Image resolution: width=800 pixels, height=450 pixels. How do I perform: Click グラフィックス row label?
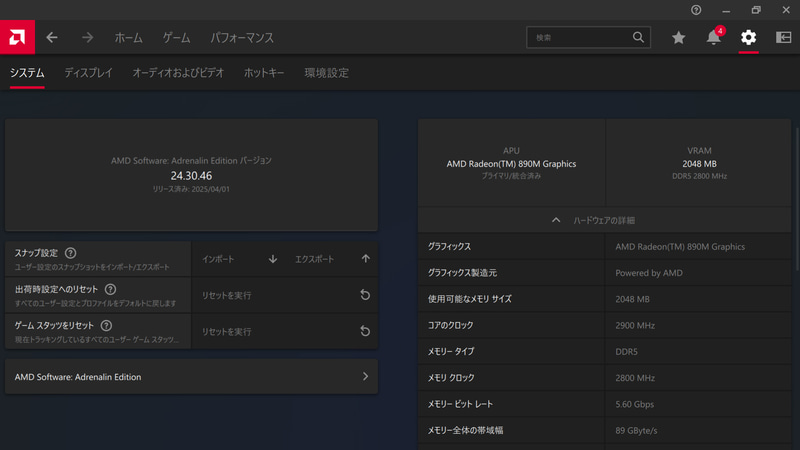pos(449,246)
